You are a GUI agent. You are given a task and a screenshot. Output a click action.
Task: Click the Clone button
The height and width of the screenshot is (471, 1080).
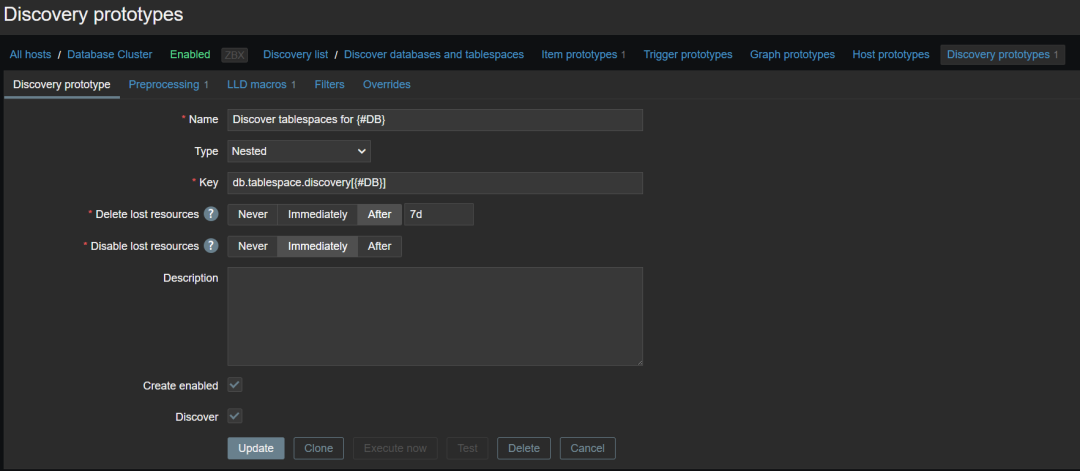(319, 448)
